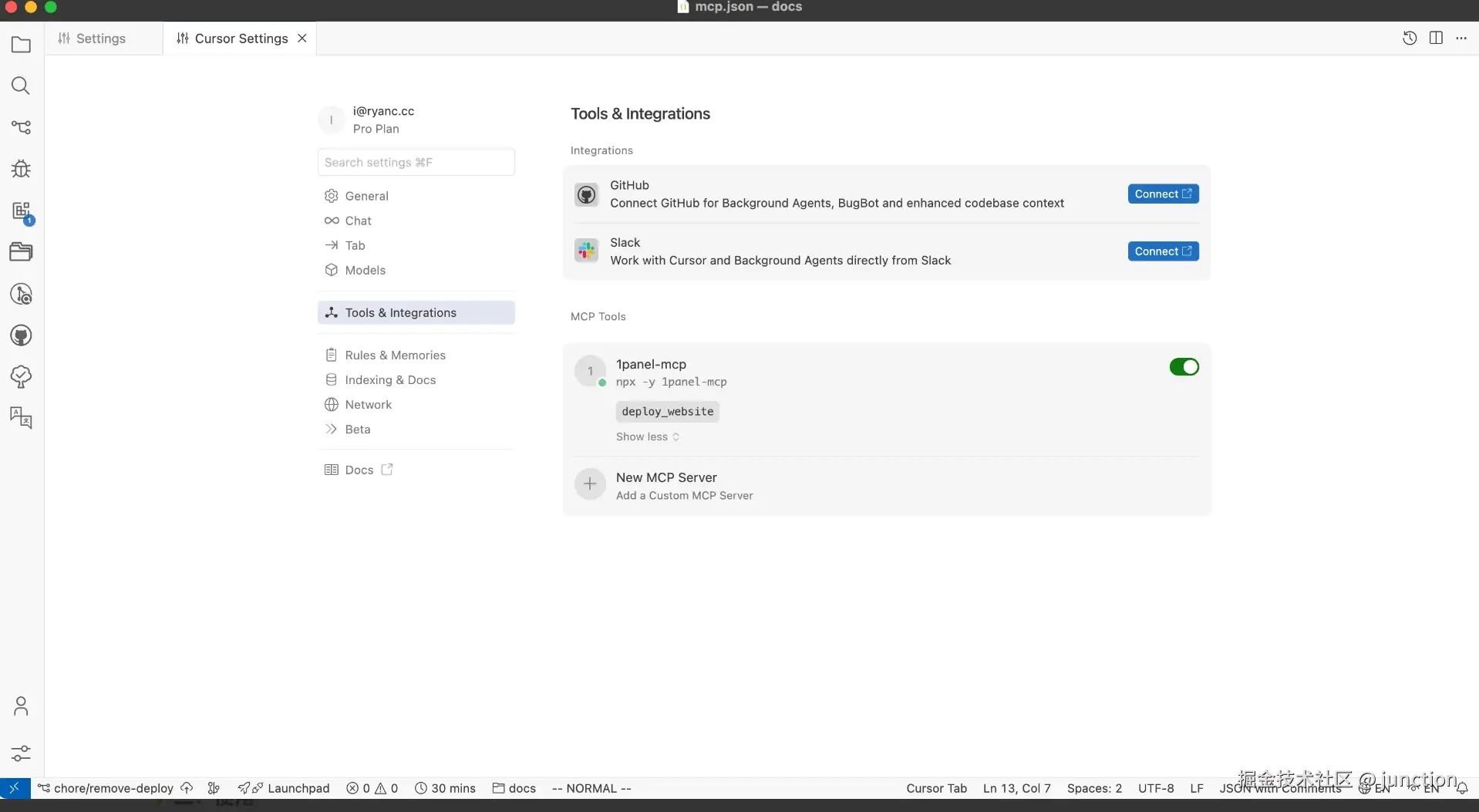
Task: Click the i@ryanc.cc account name
Action: (383, 111)
